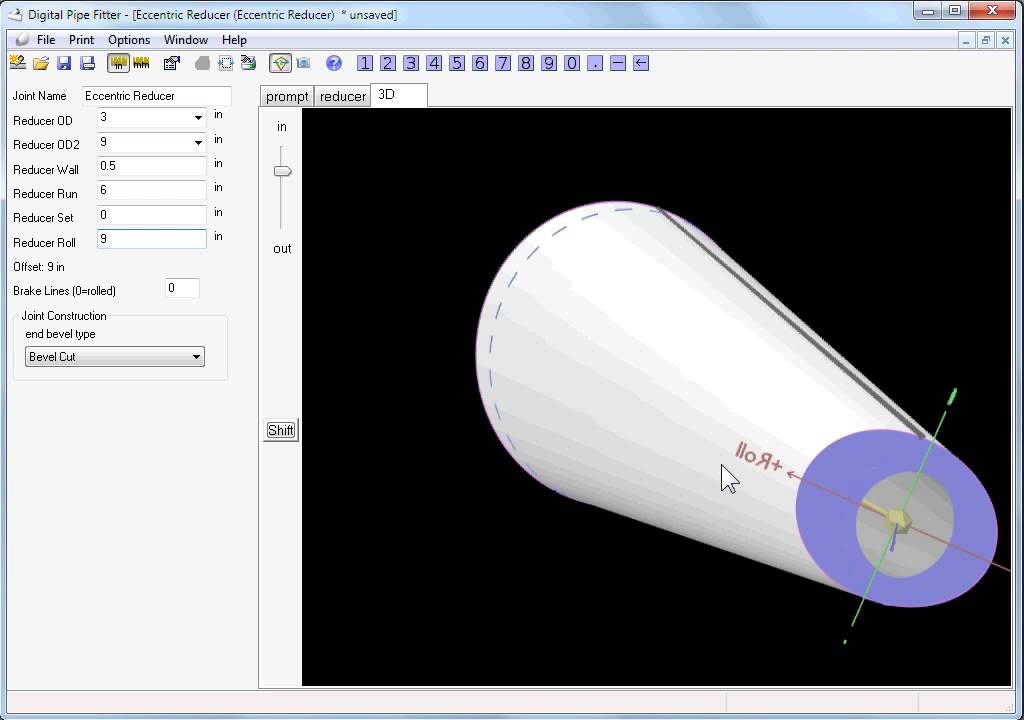Click the keypad minus sign button

[618, 63]
